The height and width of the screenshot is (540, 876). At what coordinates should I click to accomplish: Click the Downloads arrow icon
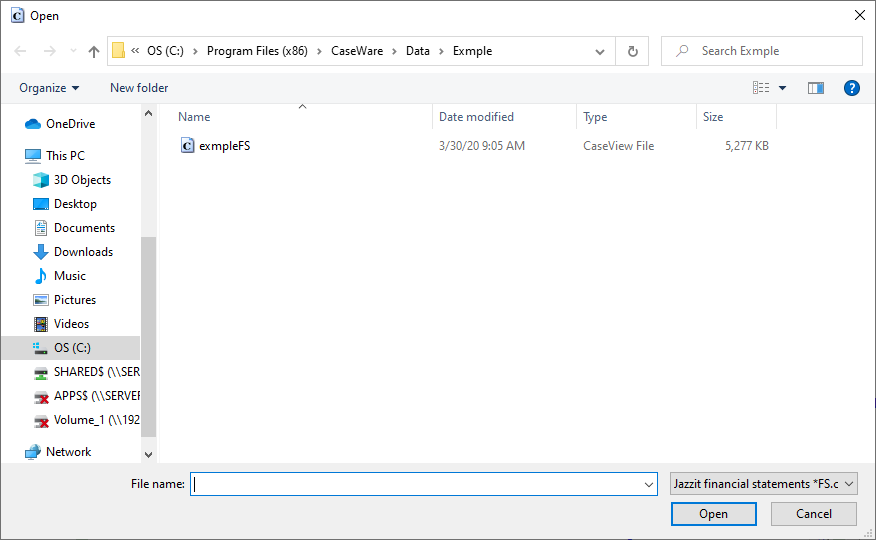tap(41, 252)
